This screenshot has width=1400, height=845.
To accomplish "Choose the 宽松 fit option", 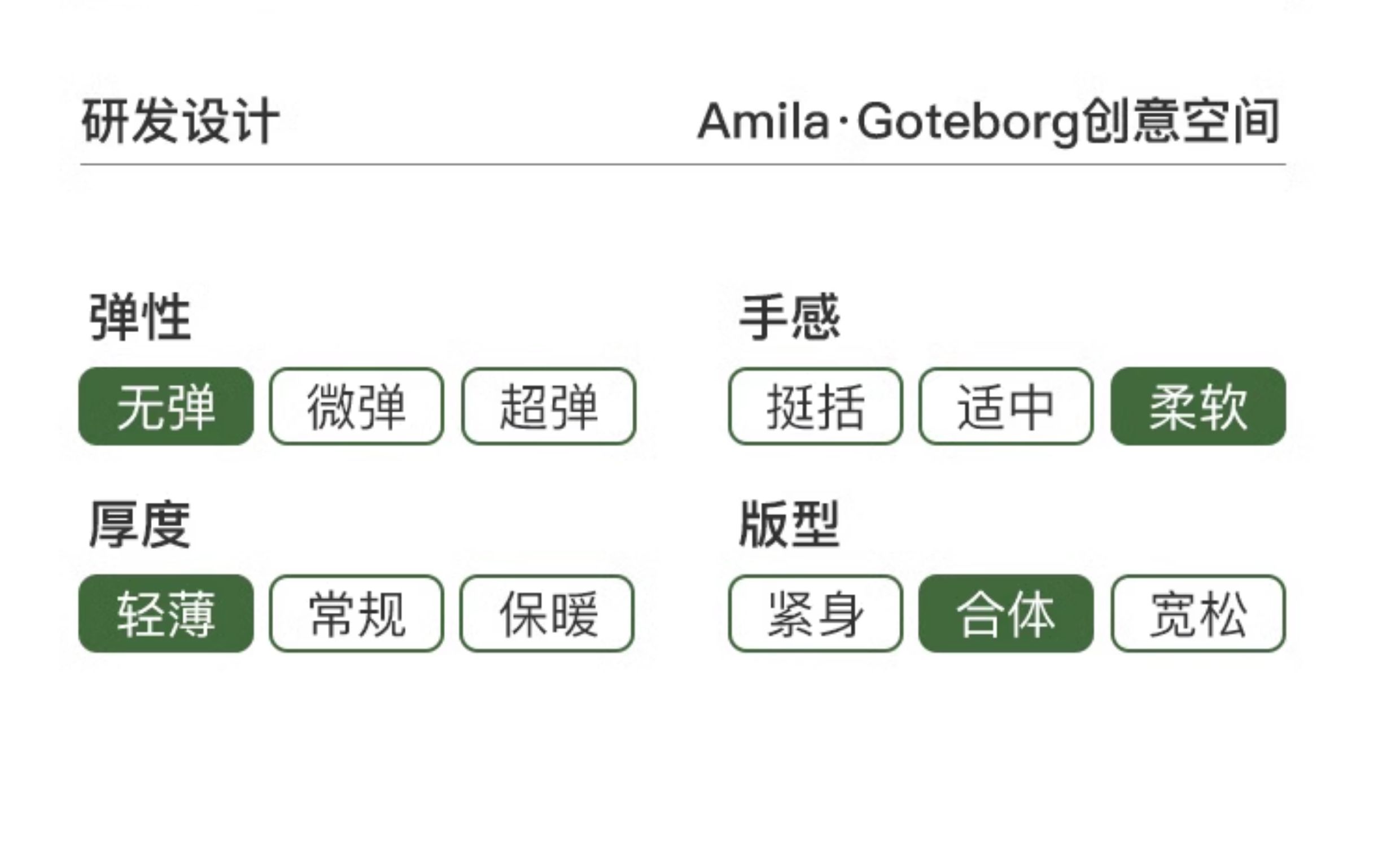I will tap(1198, 613).
